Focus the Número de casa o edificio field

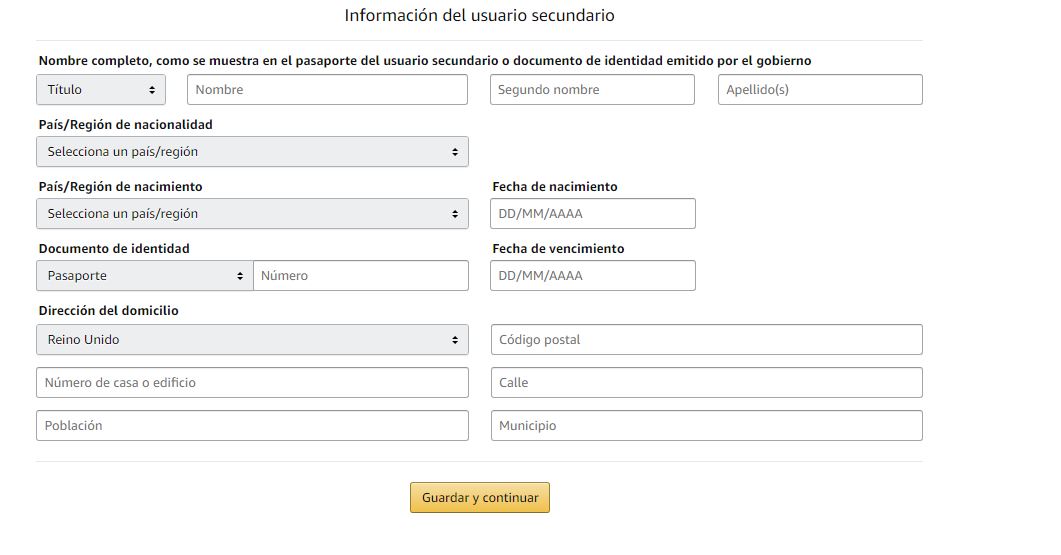252,383
